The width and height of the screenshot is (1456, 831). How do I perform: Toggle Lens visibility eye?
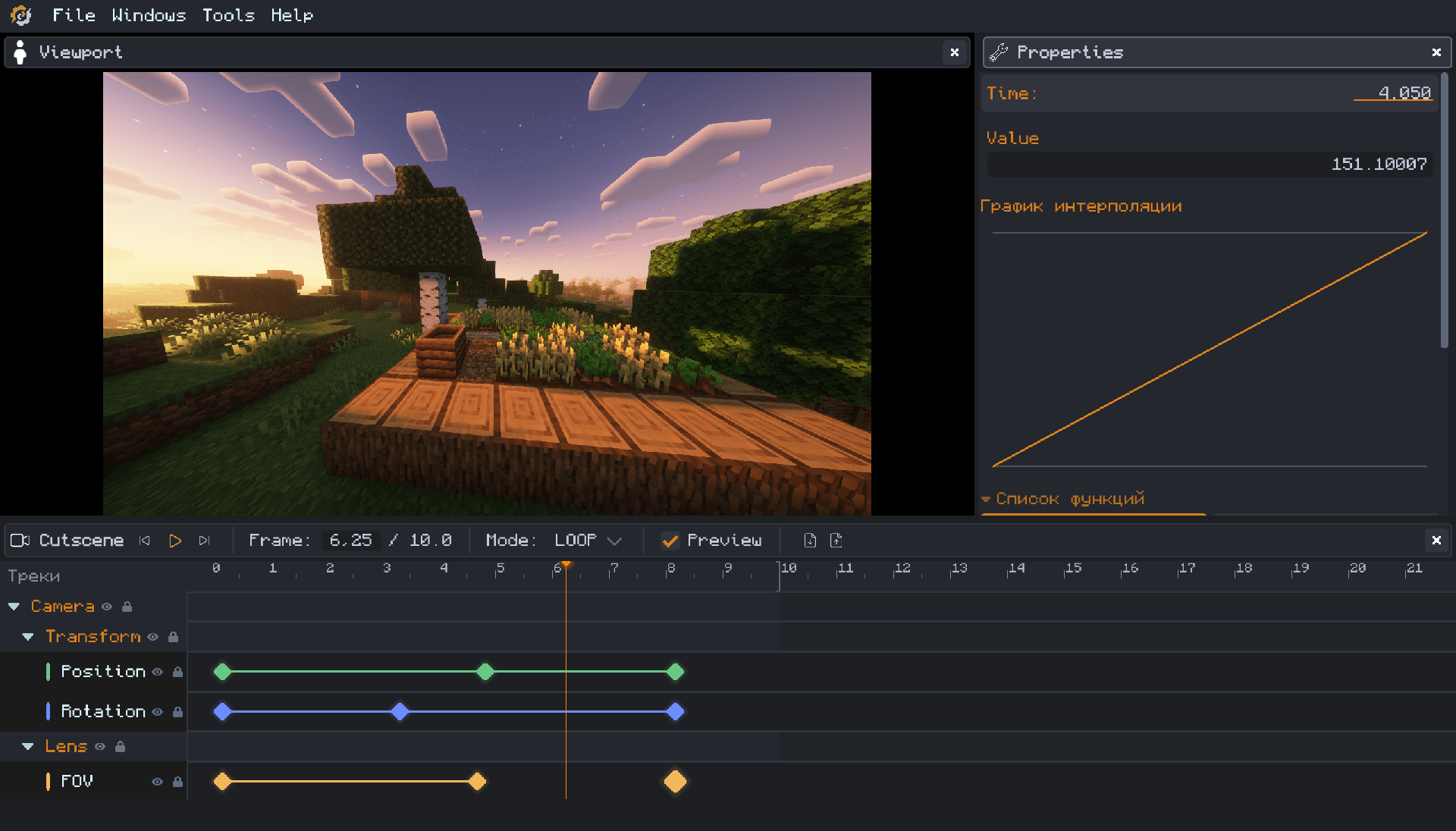coord(100,747)
